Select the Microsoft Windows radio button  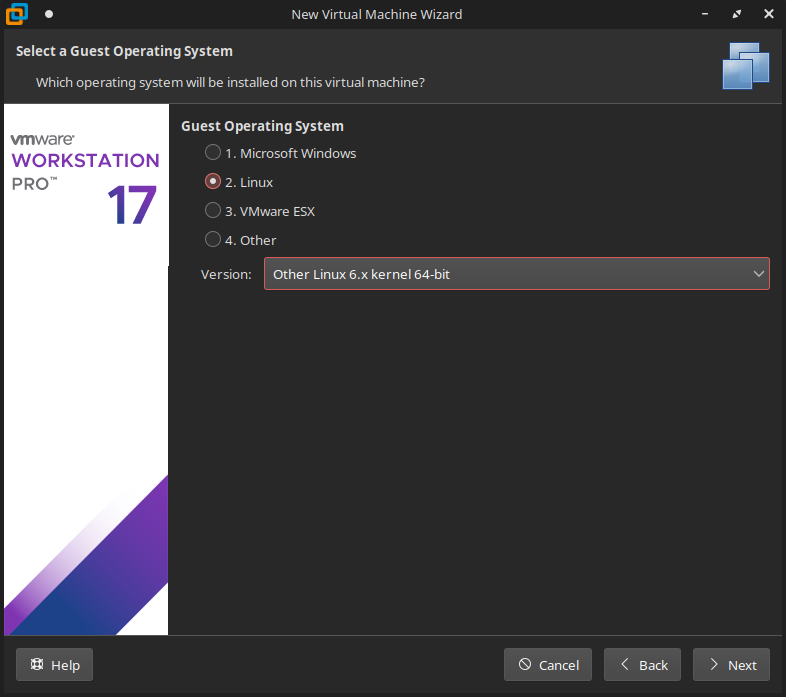(212, 153)
